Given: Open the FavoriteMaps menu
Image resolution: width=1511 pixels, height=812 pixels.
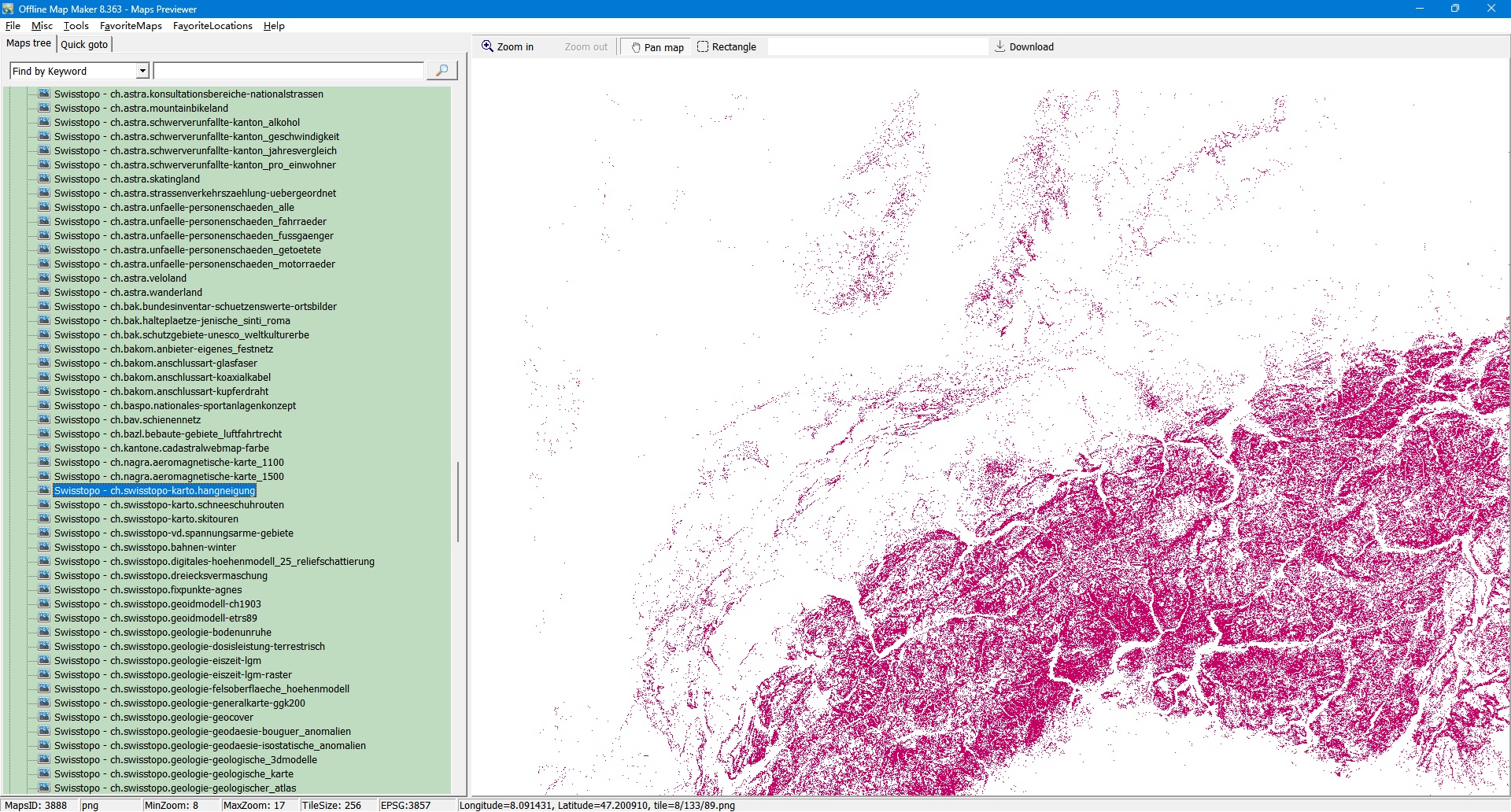Looking at the screenshot, I should click(x=131, y=26).
